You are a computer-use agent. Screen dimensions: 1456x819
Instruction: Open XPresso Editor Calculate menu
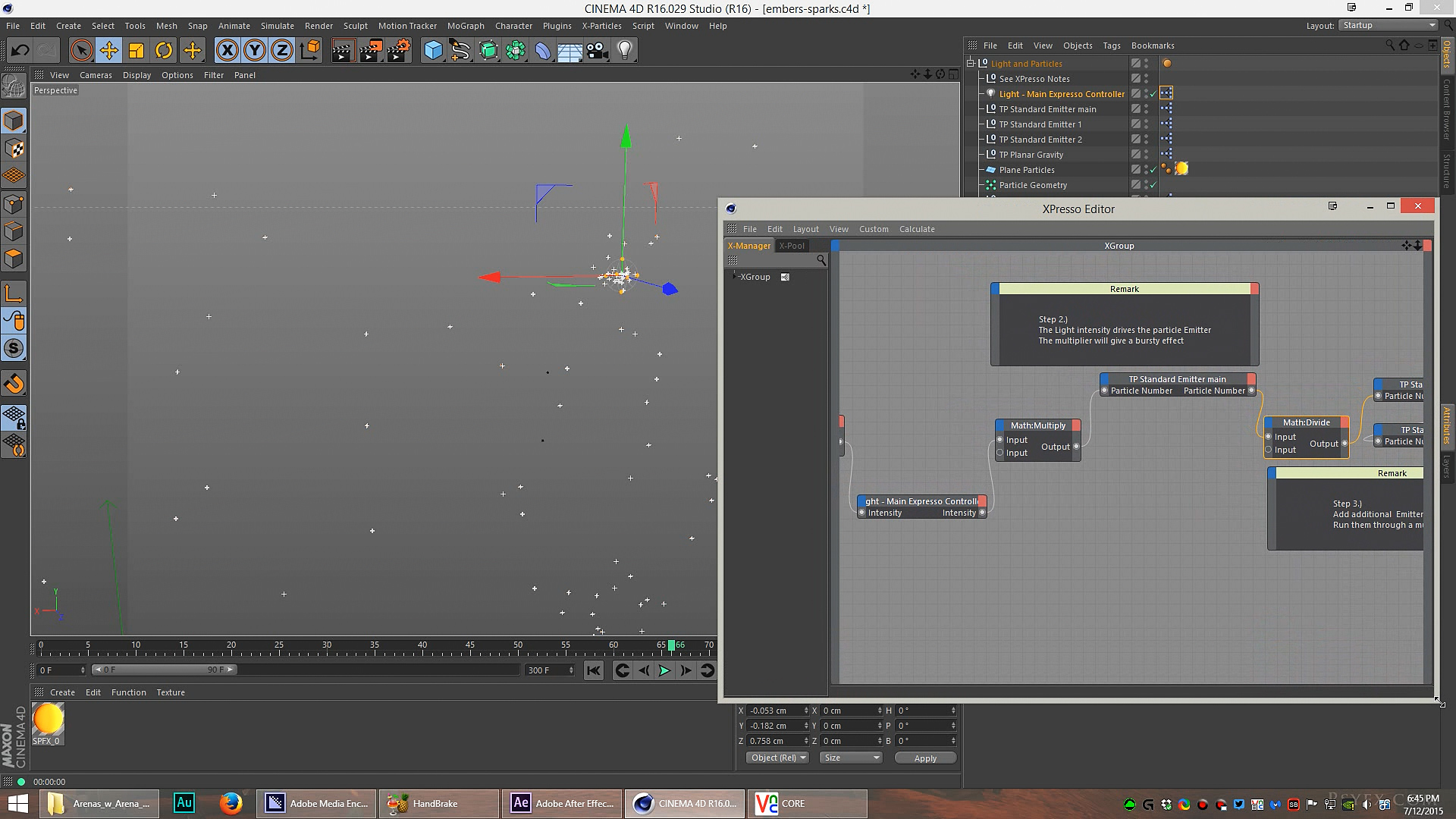tap(917, 229)
